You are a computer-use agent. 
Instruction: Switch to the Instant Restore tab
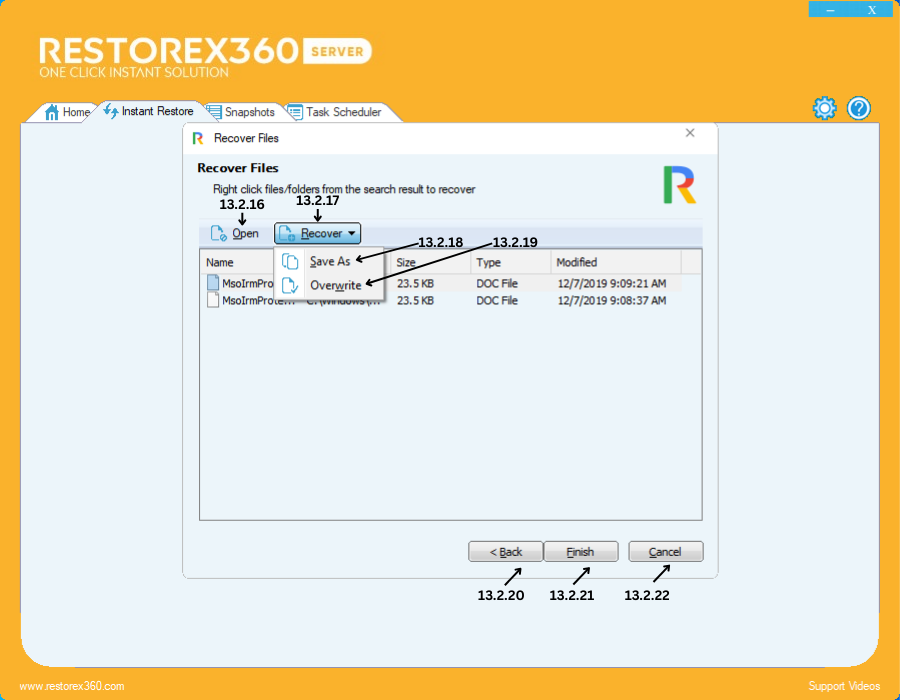pyautogui.click(x=149, y=111)
